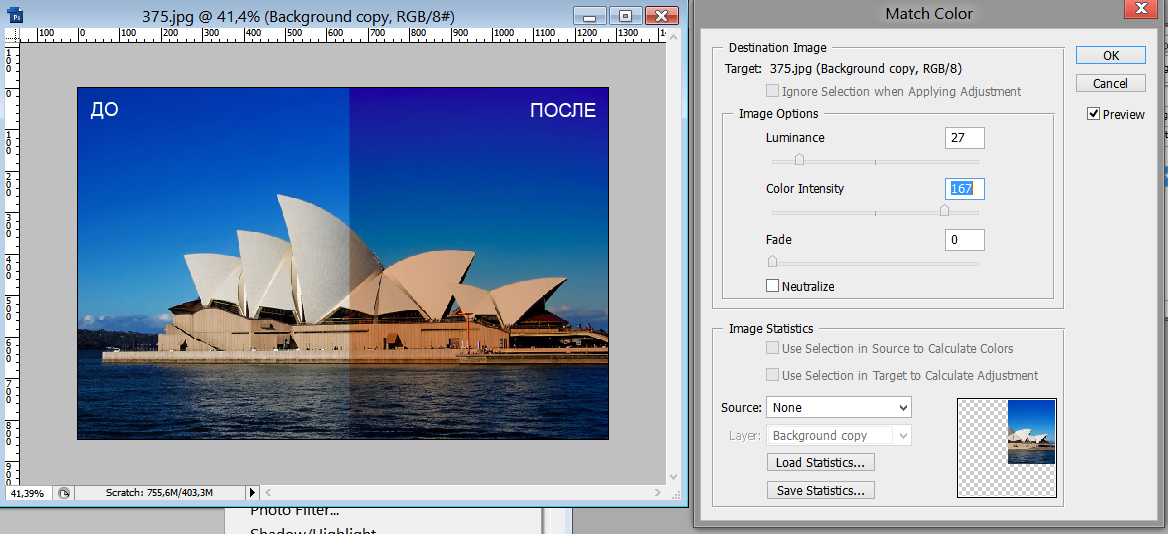The width and height of the screenshot is (1168, 534).
Task: Open the status bar info menu arrow after Scratch
Action: click(x=252, y=492)
